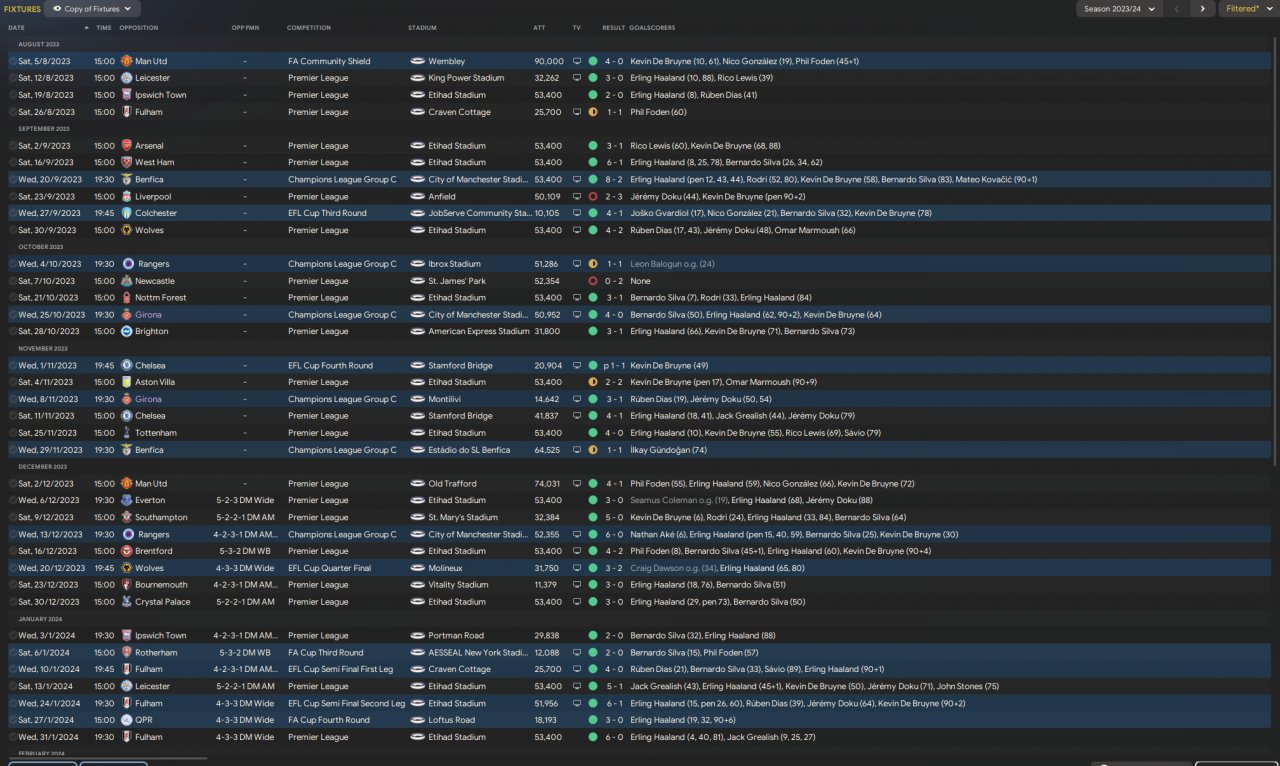Open the Wolves link on the 30/9/2023 fixture

[149, 230]
